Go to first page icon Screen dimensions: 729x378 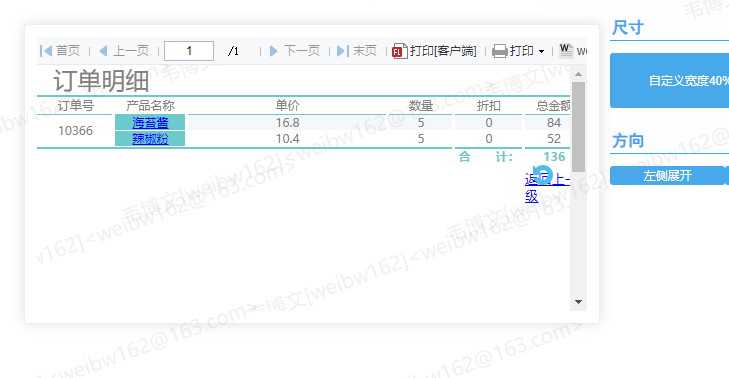(x=46, y=51)
